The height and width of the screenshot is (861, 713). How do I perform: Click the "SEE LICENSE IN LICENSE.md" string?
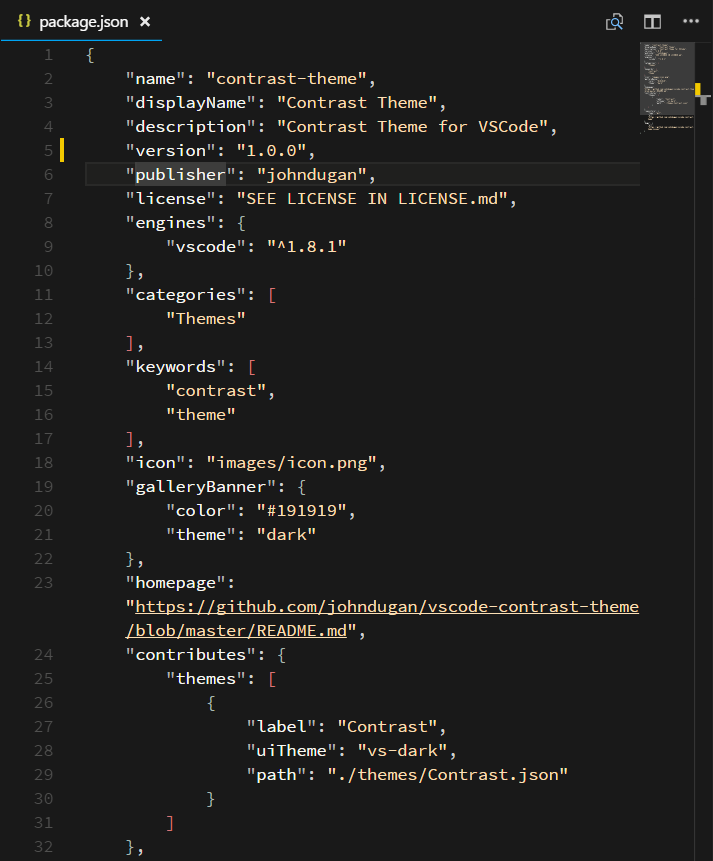372,199
